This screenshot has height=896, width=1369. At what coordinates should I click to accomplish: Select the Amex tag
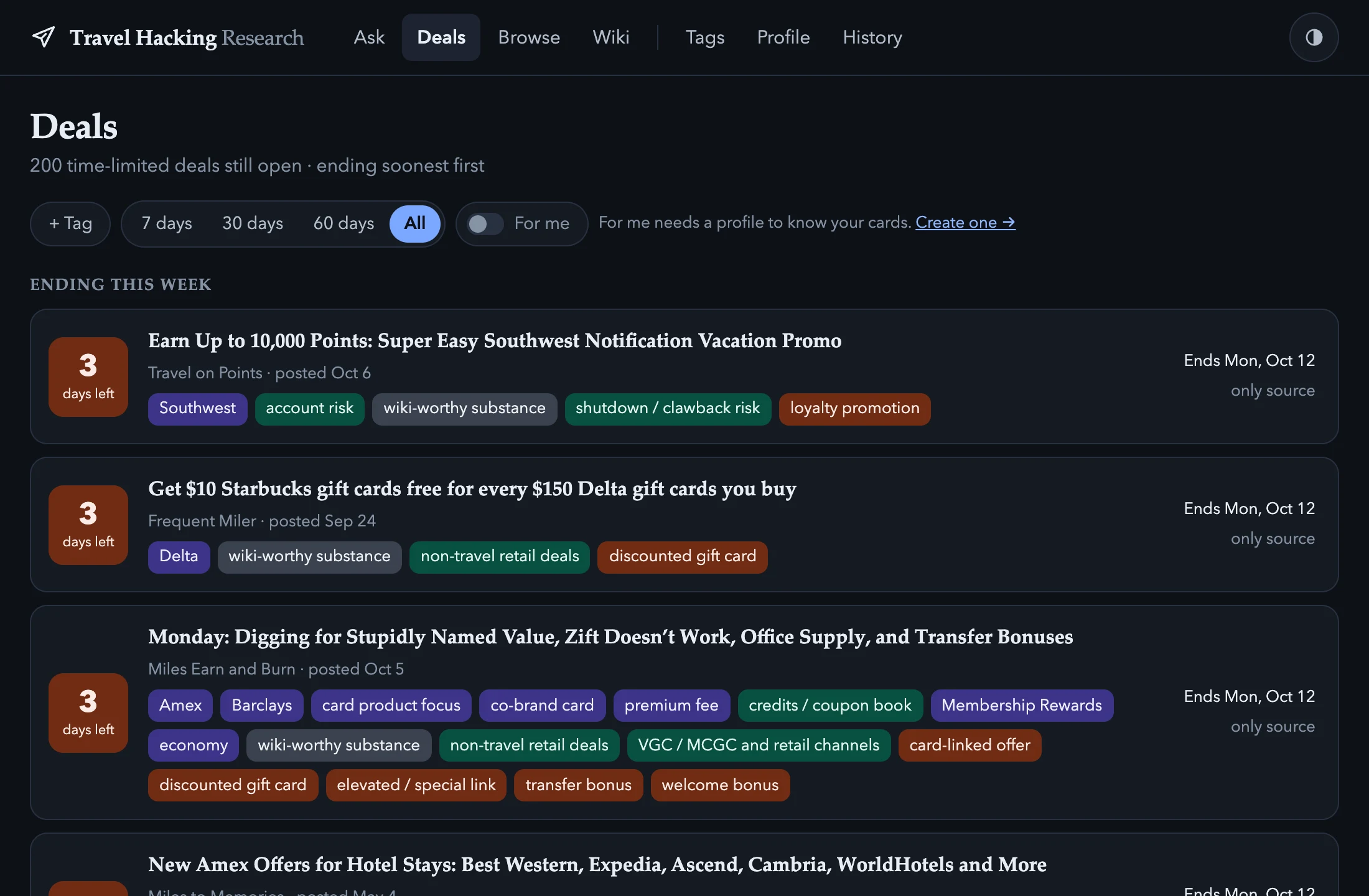coord(180,706)
